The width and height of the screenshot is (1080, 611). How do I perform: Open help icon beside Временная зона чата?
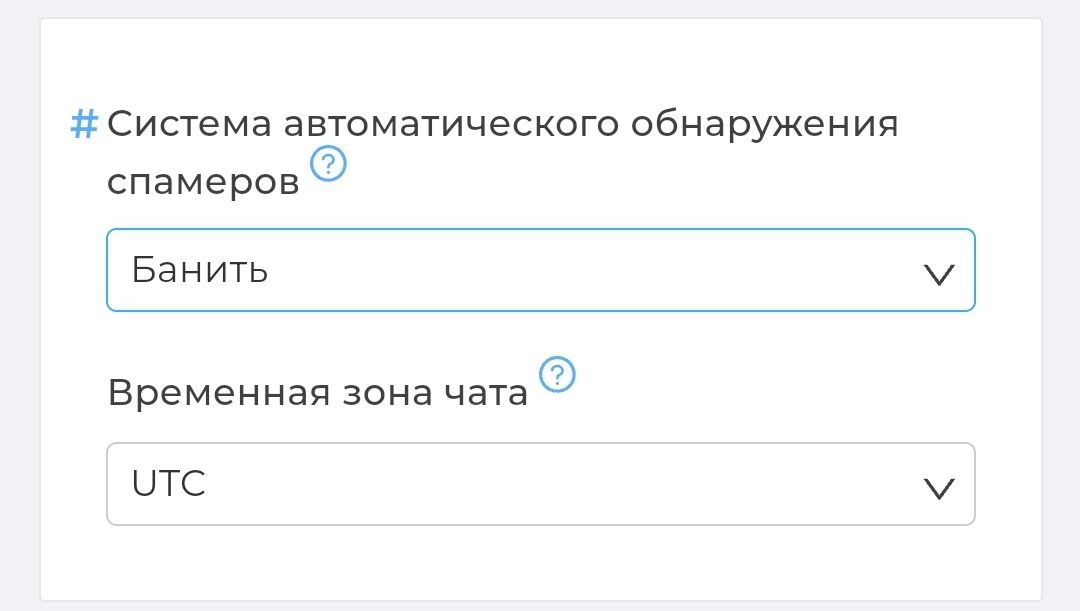tap(557, 376)
